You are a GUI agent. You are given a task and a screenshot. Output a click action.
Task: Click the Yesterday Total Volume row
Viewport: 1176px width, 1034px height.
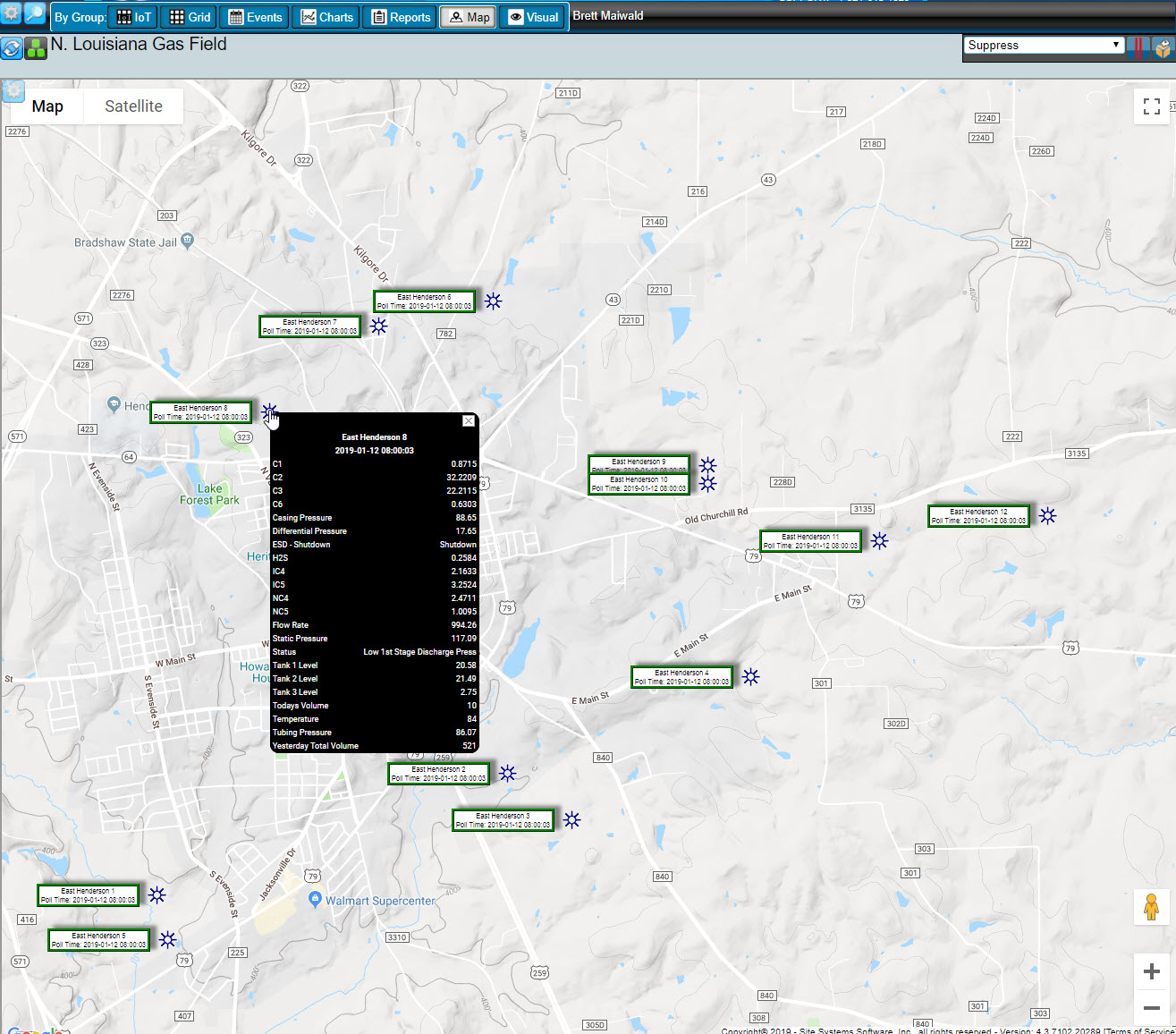pos(375,746)
